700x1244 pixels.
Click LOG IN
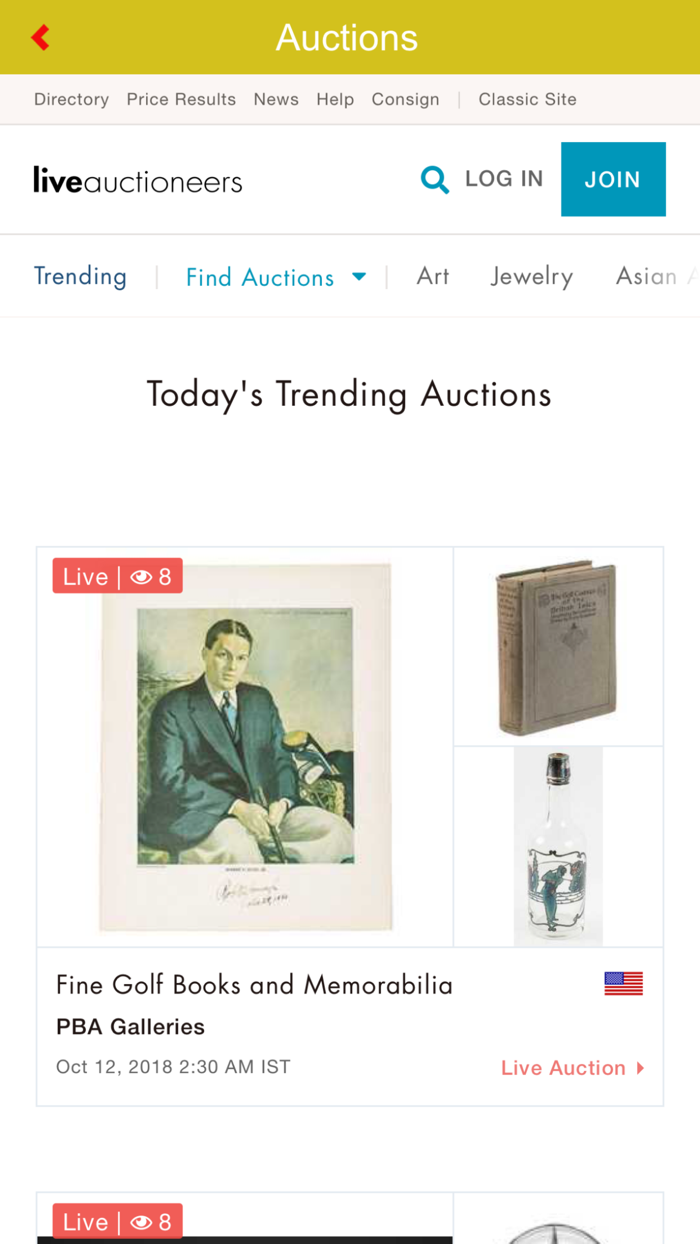coord(504,178)
